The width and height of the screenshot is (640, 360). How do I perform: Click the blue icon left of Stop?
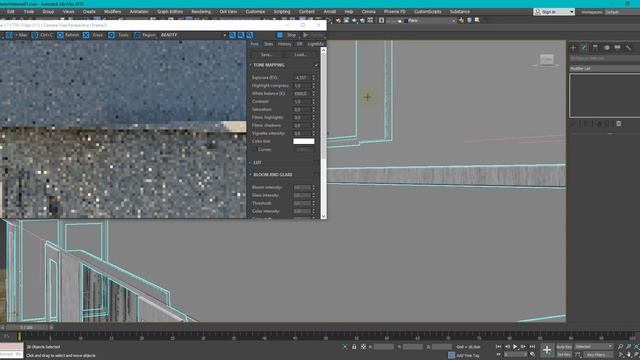click(280, 35)
